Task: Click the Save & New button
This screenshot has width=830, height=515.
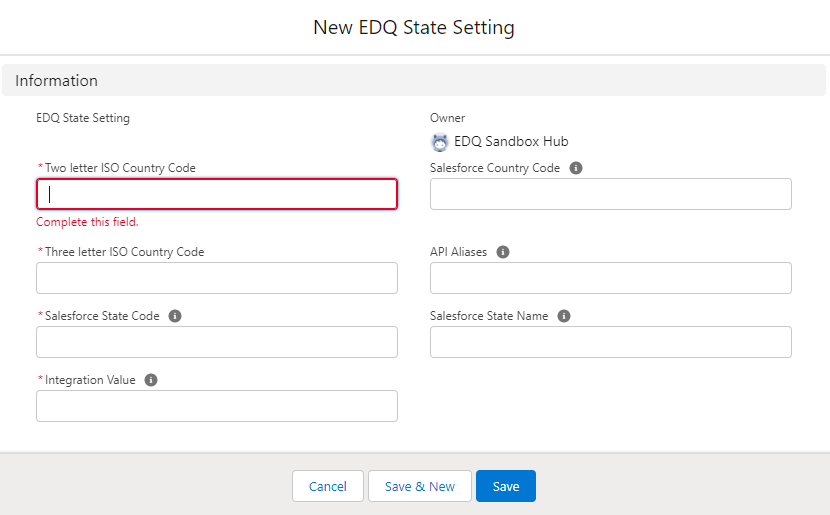Action: 420,486
